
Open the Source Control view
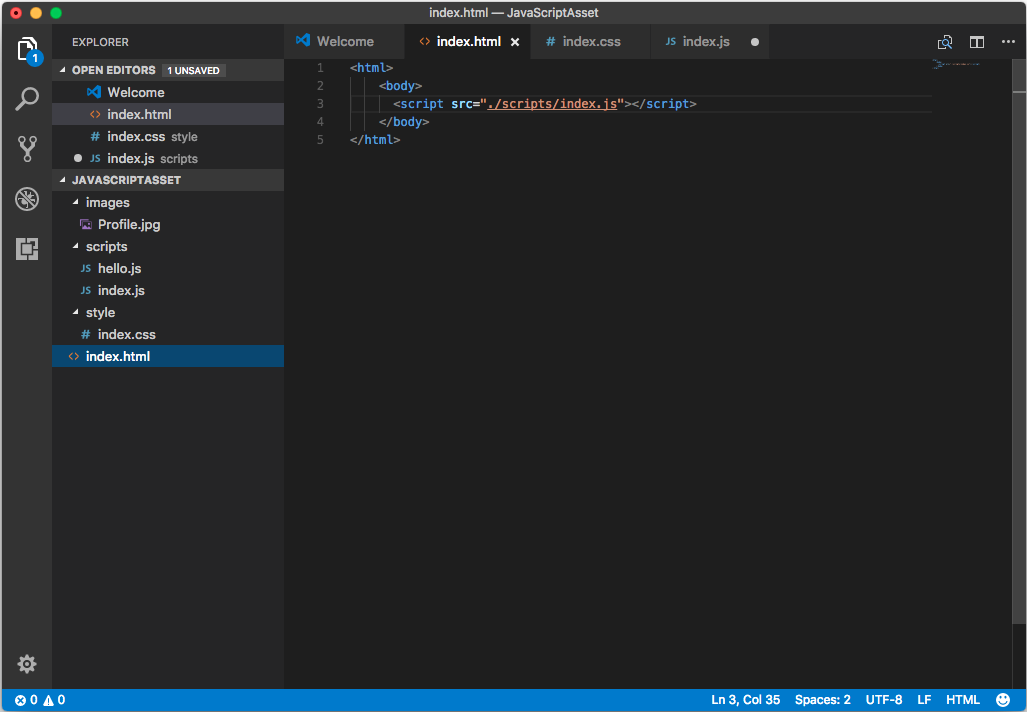point(27,149)
